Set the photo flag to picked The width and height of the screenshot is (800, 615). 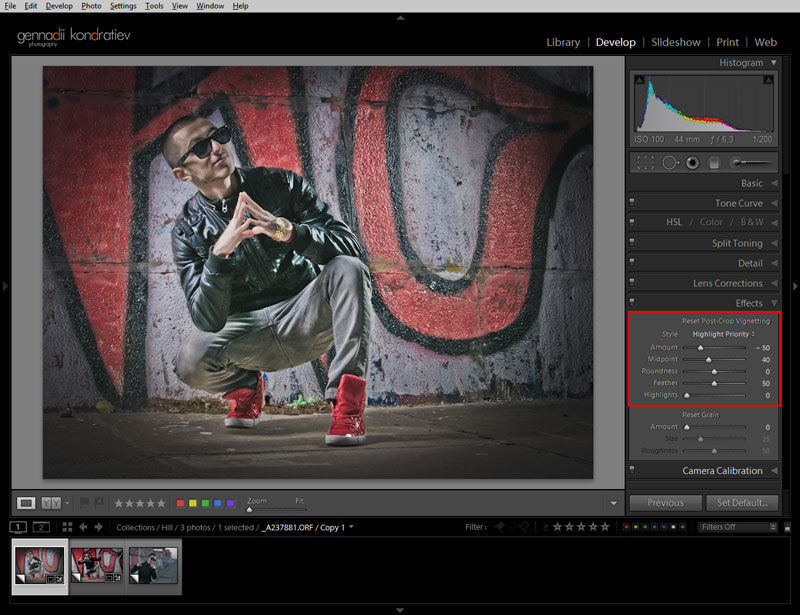[85, 503]
